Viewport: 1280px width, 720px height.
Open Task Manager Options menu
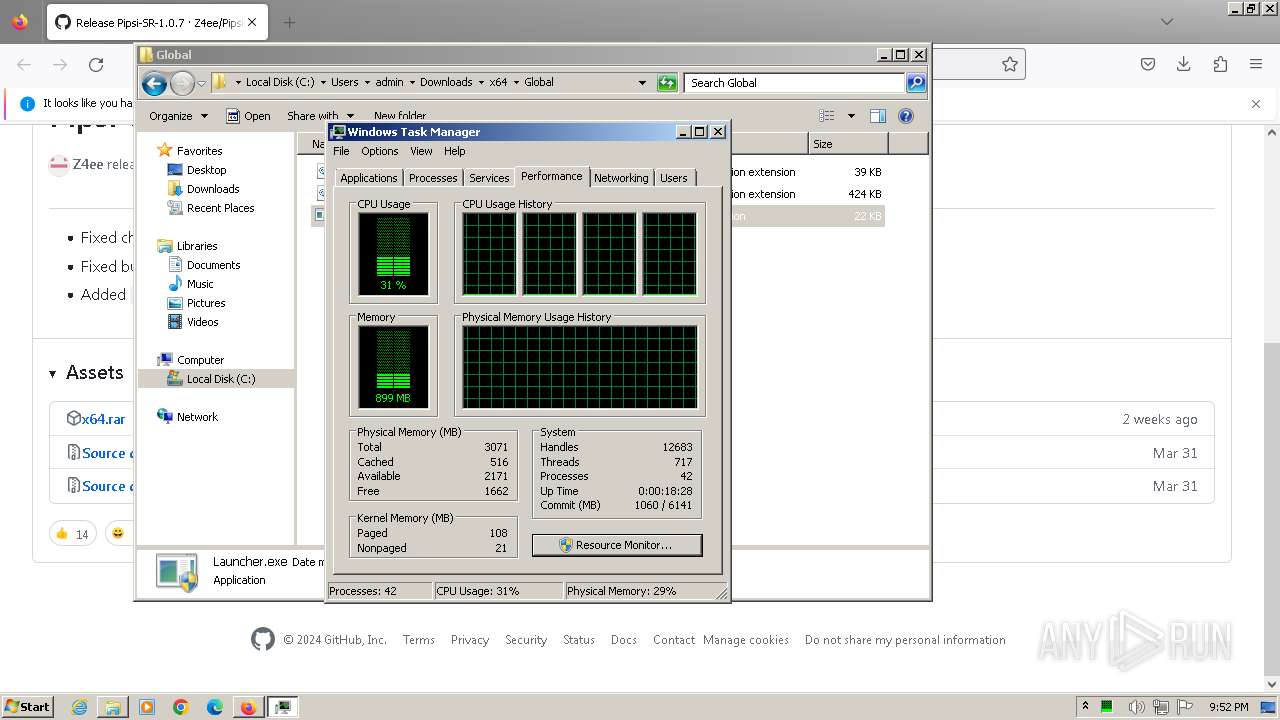coord(380,151)
